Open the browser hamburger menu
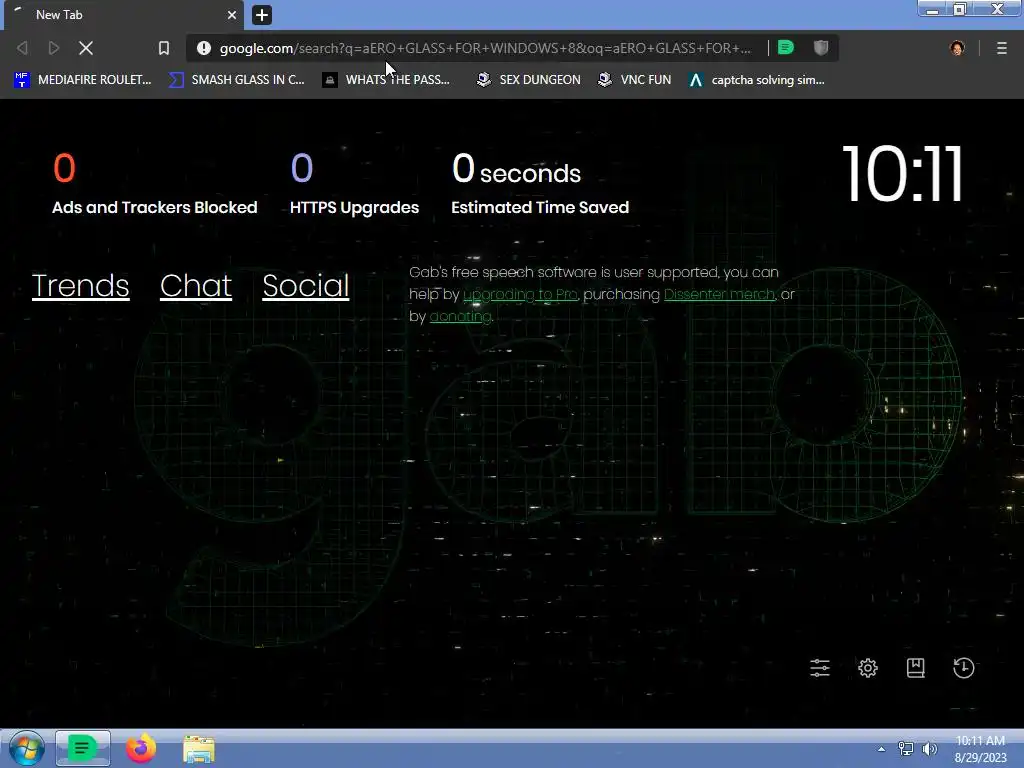This screenshot has height=768, width=1024. [x=1002, y=48]
